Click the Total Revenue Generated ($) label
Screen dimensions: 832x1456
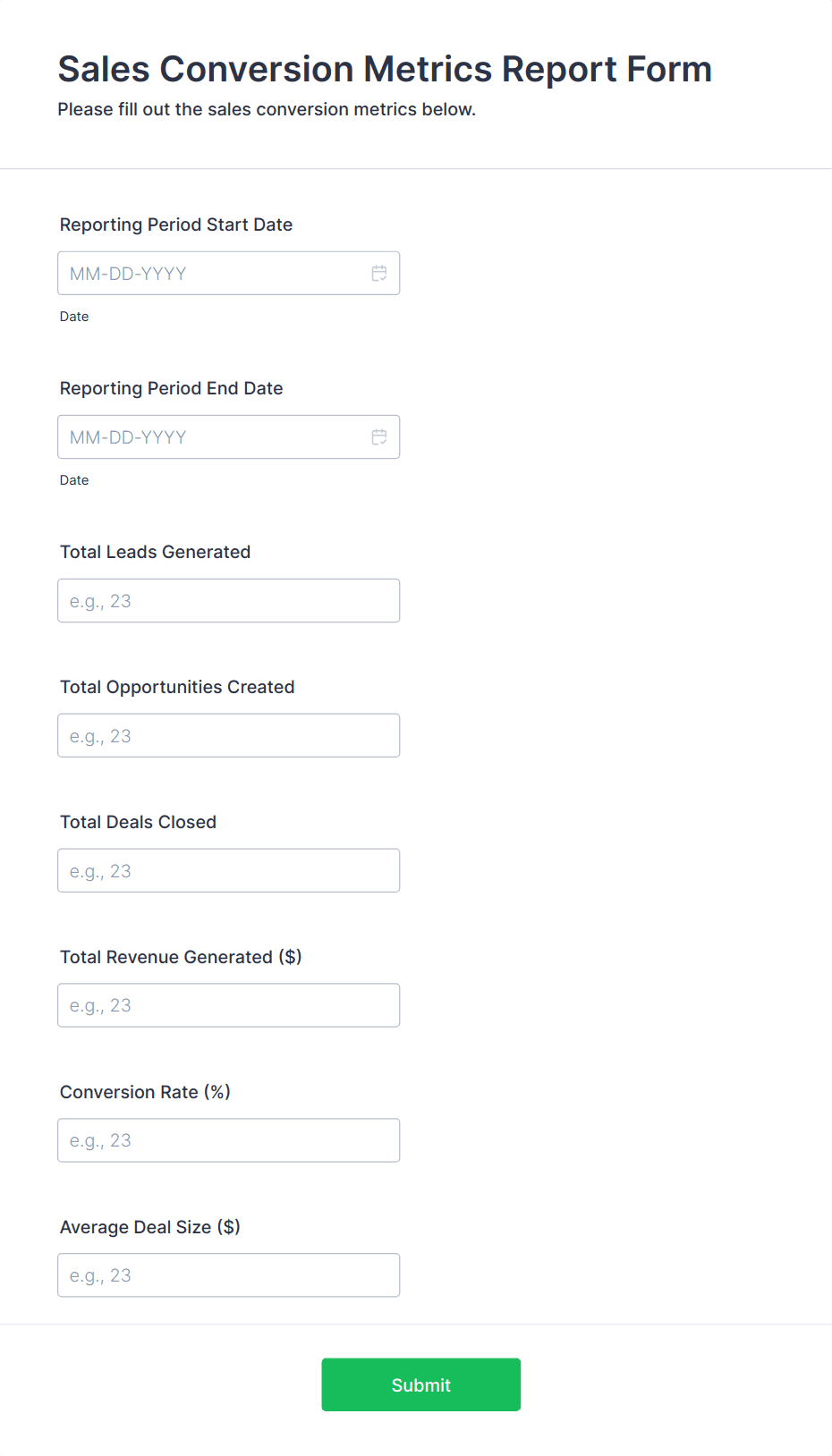click(x=181, y=958)
